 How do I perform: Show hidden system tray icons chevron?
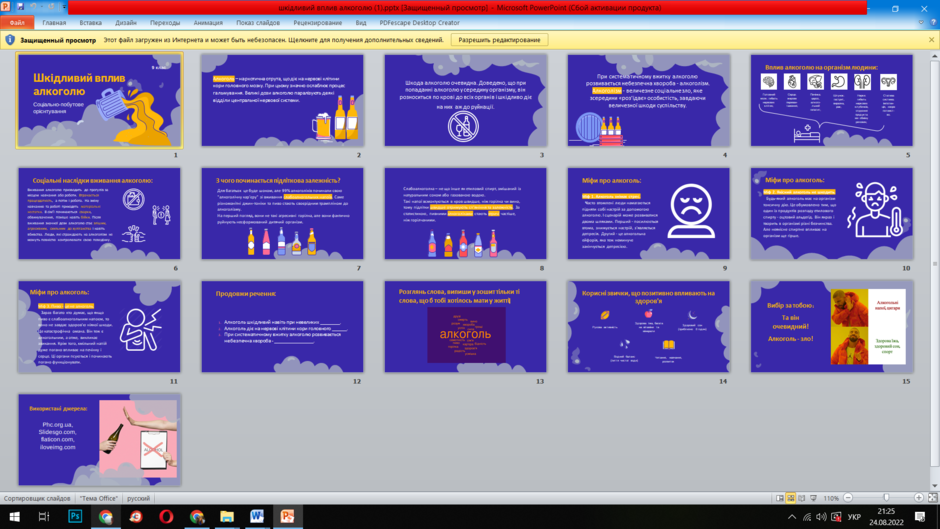[792, 516]
